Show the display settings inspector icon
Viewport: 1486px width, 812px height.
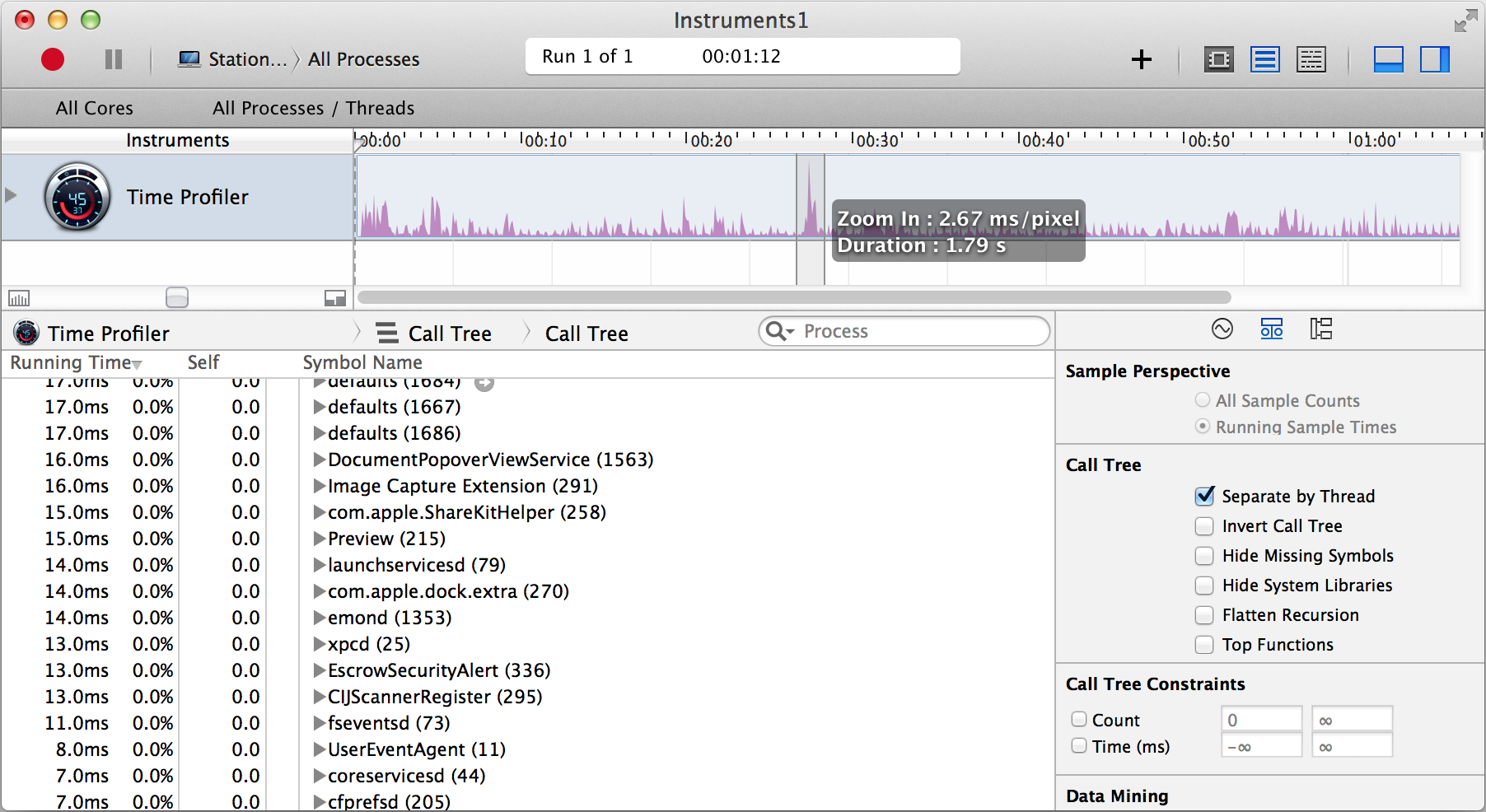pyautogui.click(x=1272, y=329)
